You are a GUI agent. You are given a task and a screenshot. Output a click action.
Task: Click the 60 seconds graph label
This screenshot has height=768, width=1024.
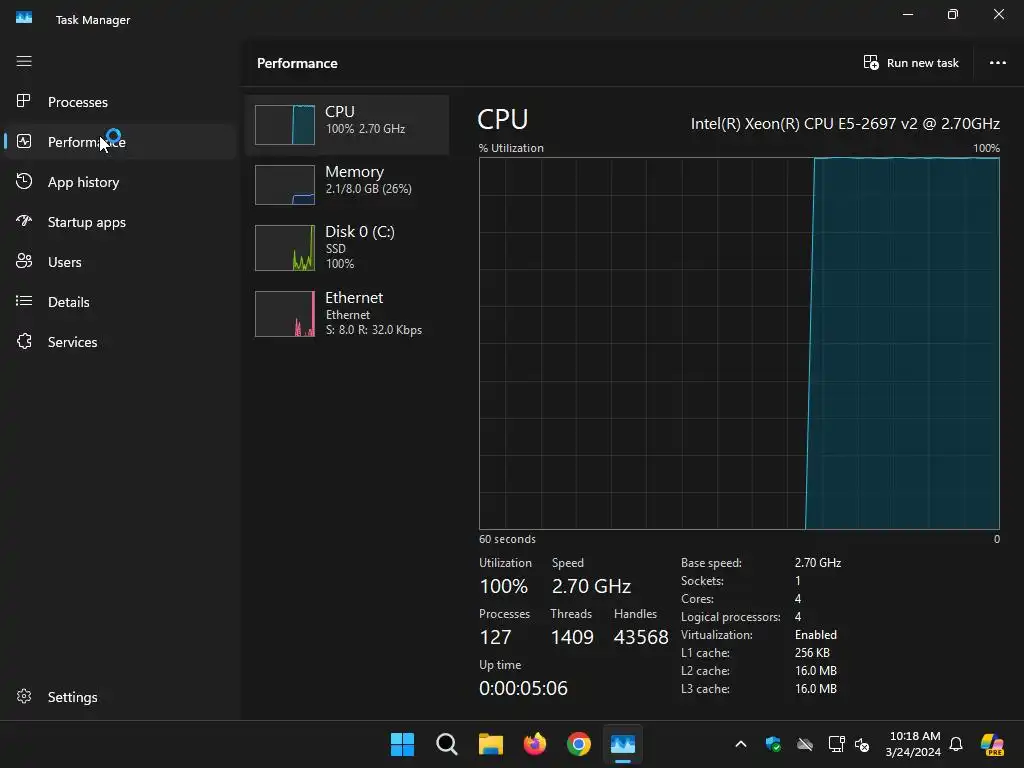point(507,539)
